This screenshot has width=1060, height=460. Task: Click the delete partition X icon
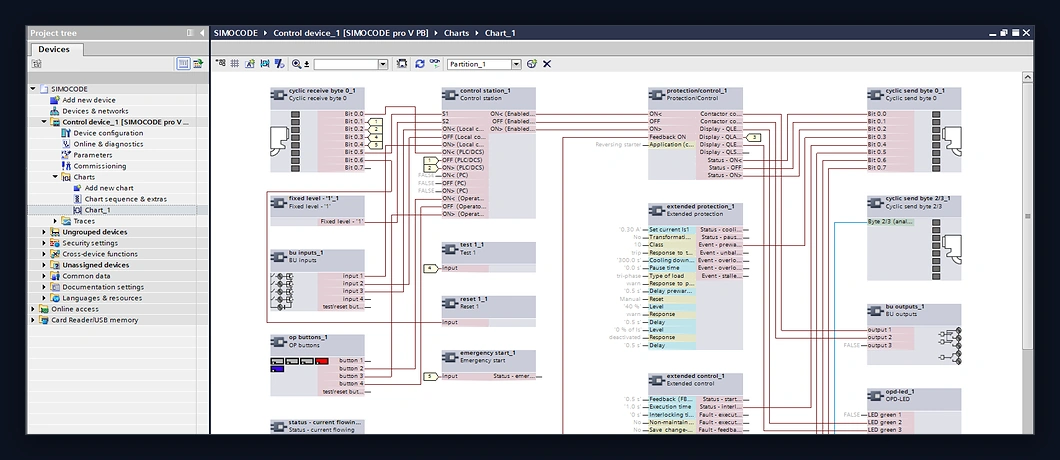click(548, 64)
